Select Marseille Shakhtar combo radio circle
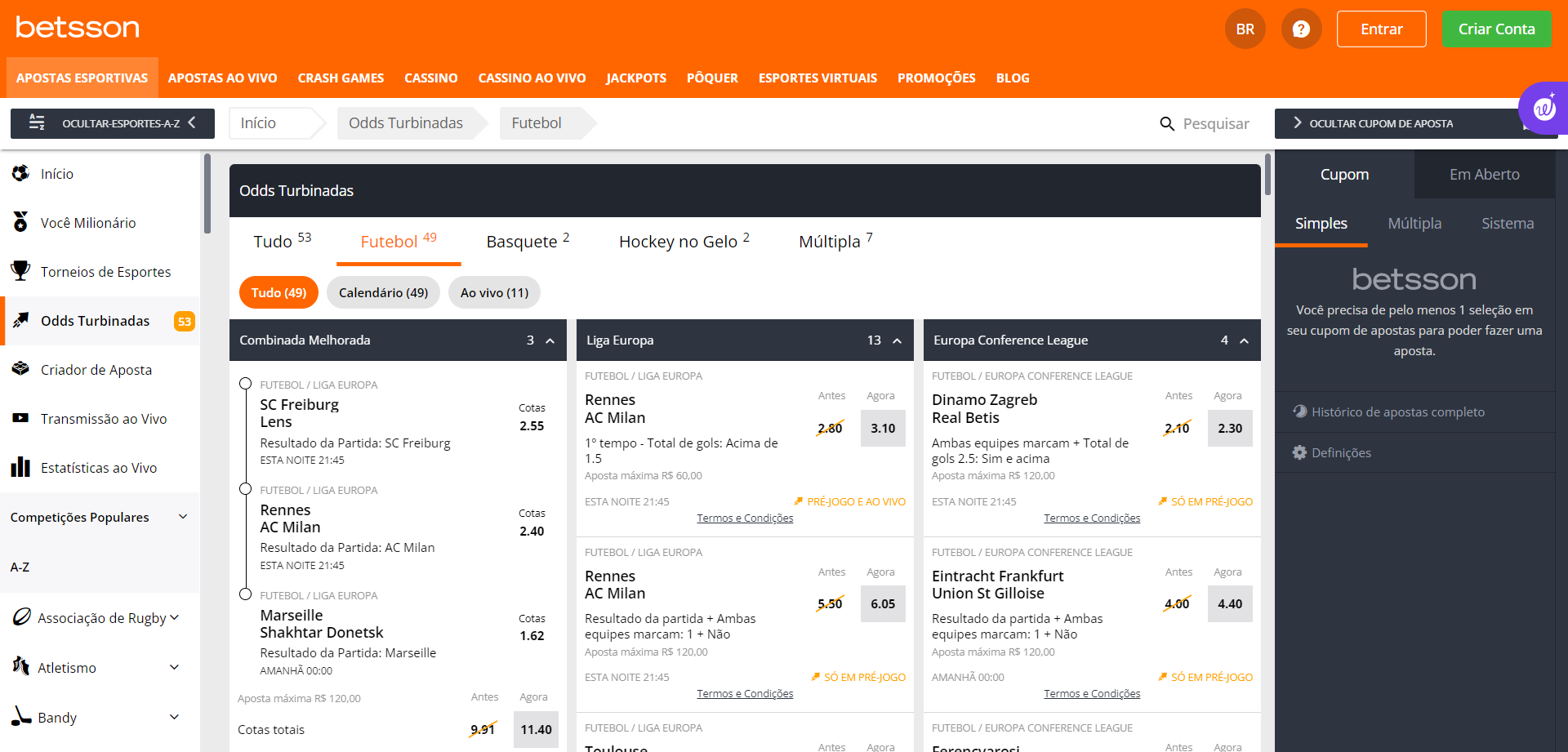The image size is (1568, 752). [x=245, y=594]
